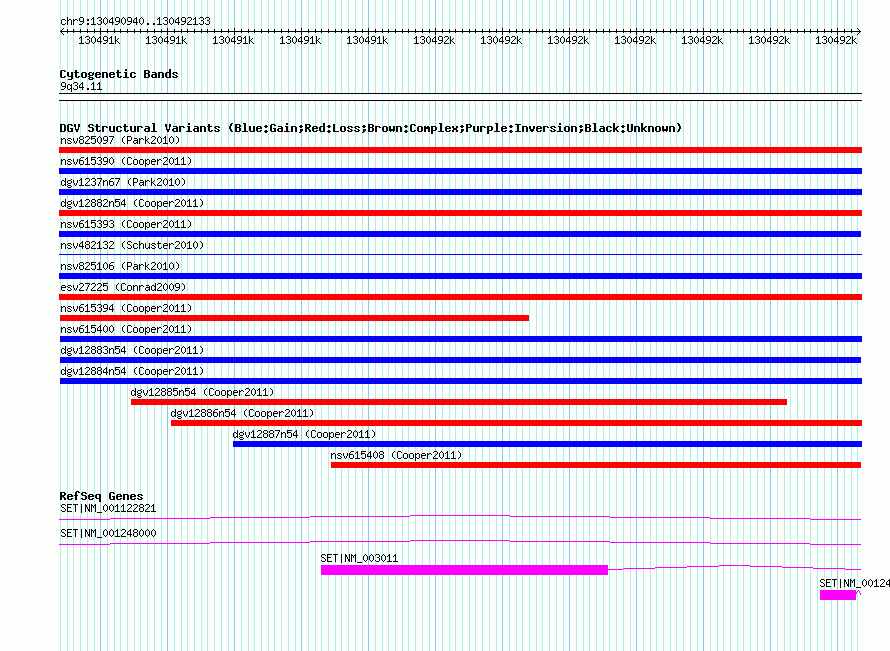Open the partially visible SET|NM_00124 transcript label
The height and width of the screenshot is (651, 890).
[854, 583]
